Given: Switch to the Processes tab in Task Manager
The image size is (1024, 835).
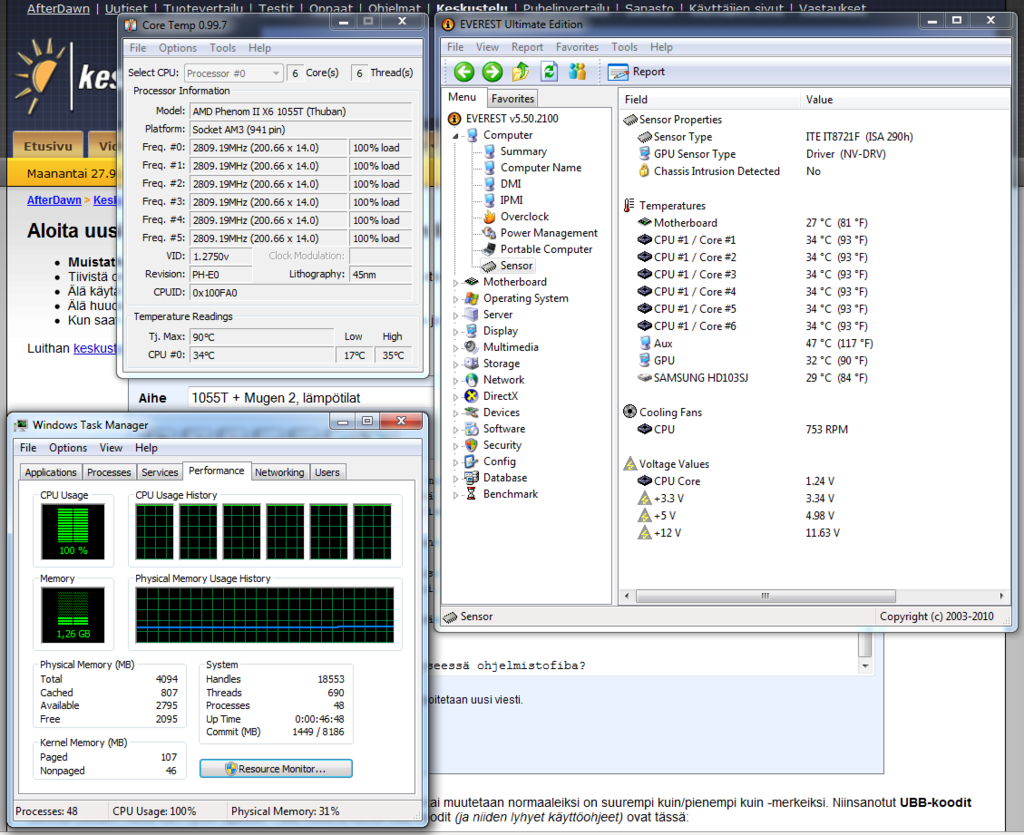Looking at the screenshot, I should tap(109, 472).
